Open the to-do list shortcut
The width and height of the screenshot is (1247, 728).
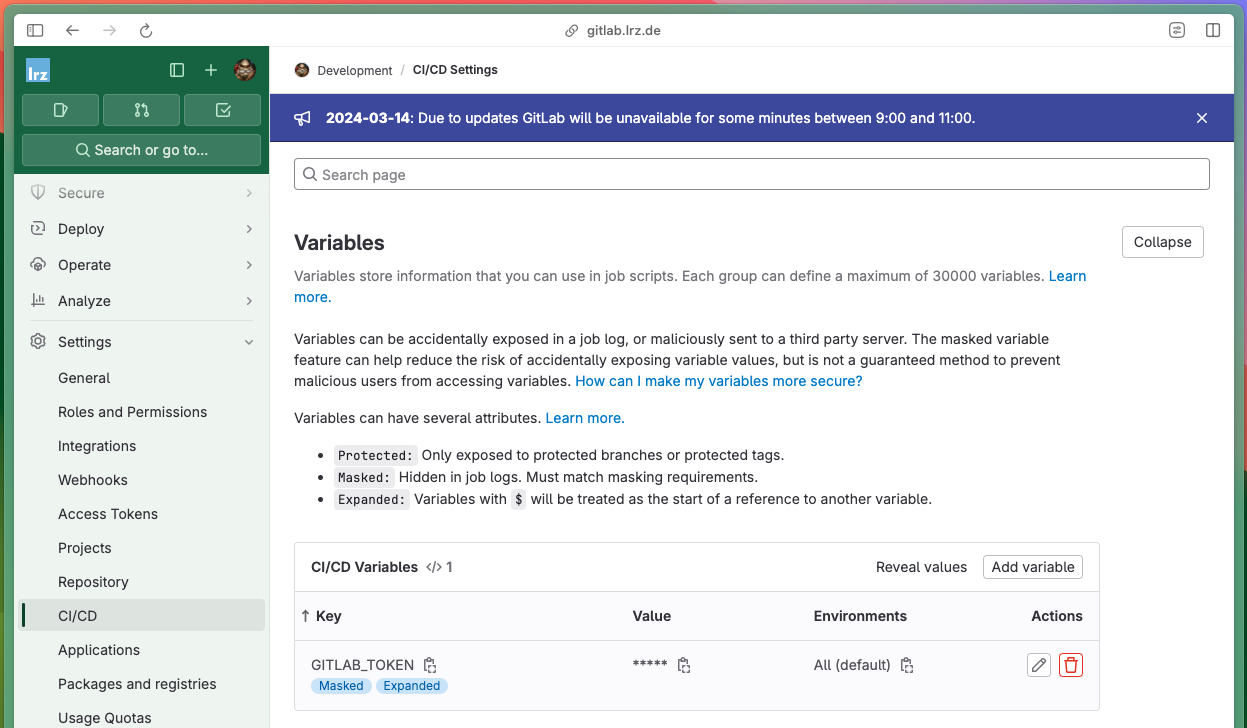tap(223, 110)
